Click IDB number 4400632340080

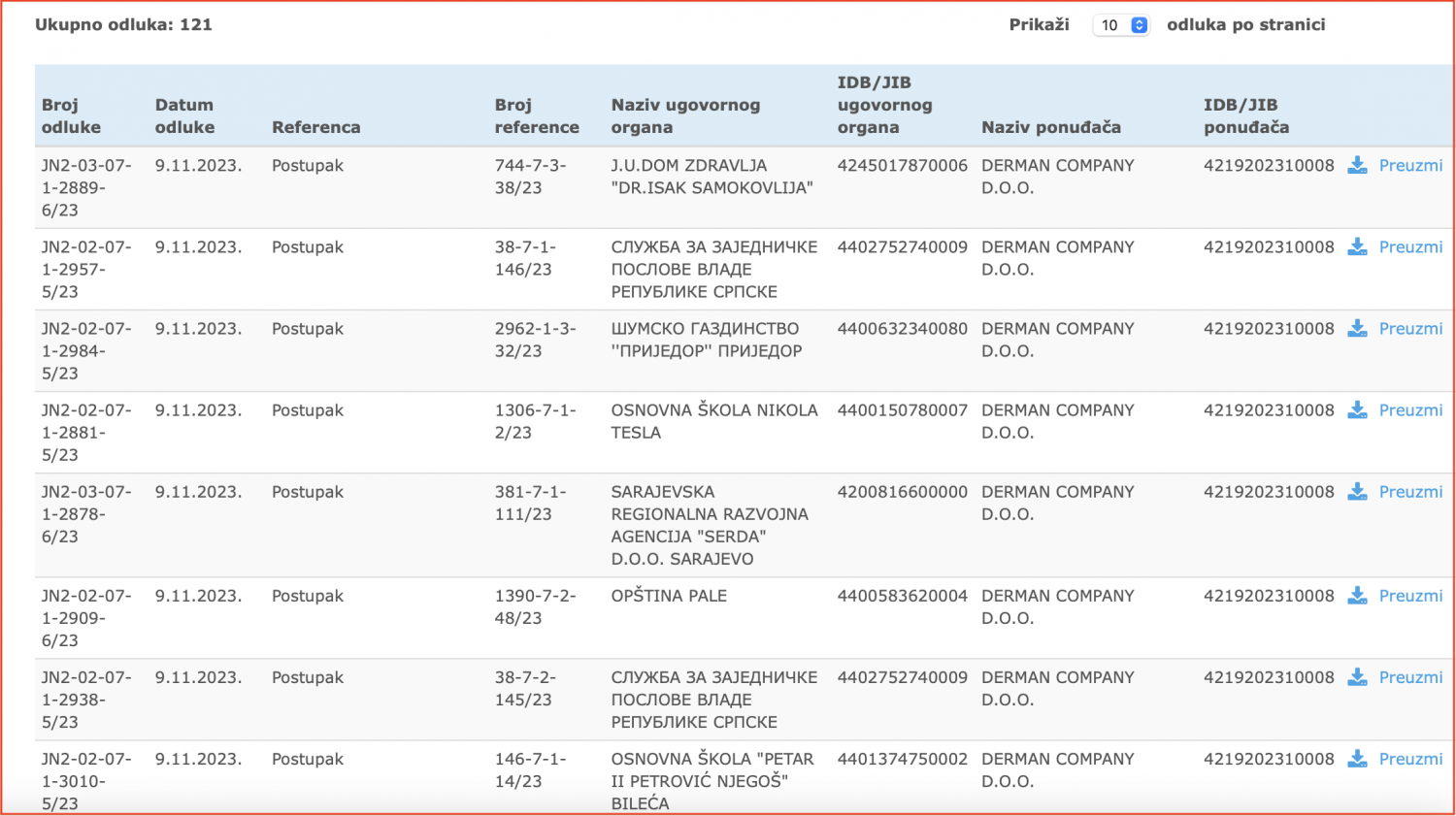(x=903, y=329)
